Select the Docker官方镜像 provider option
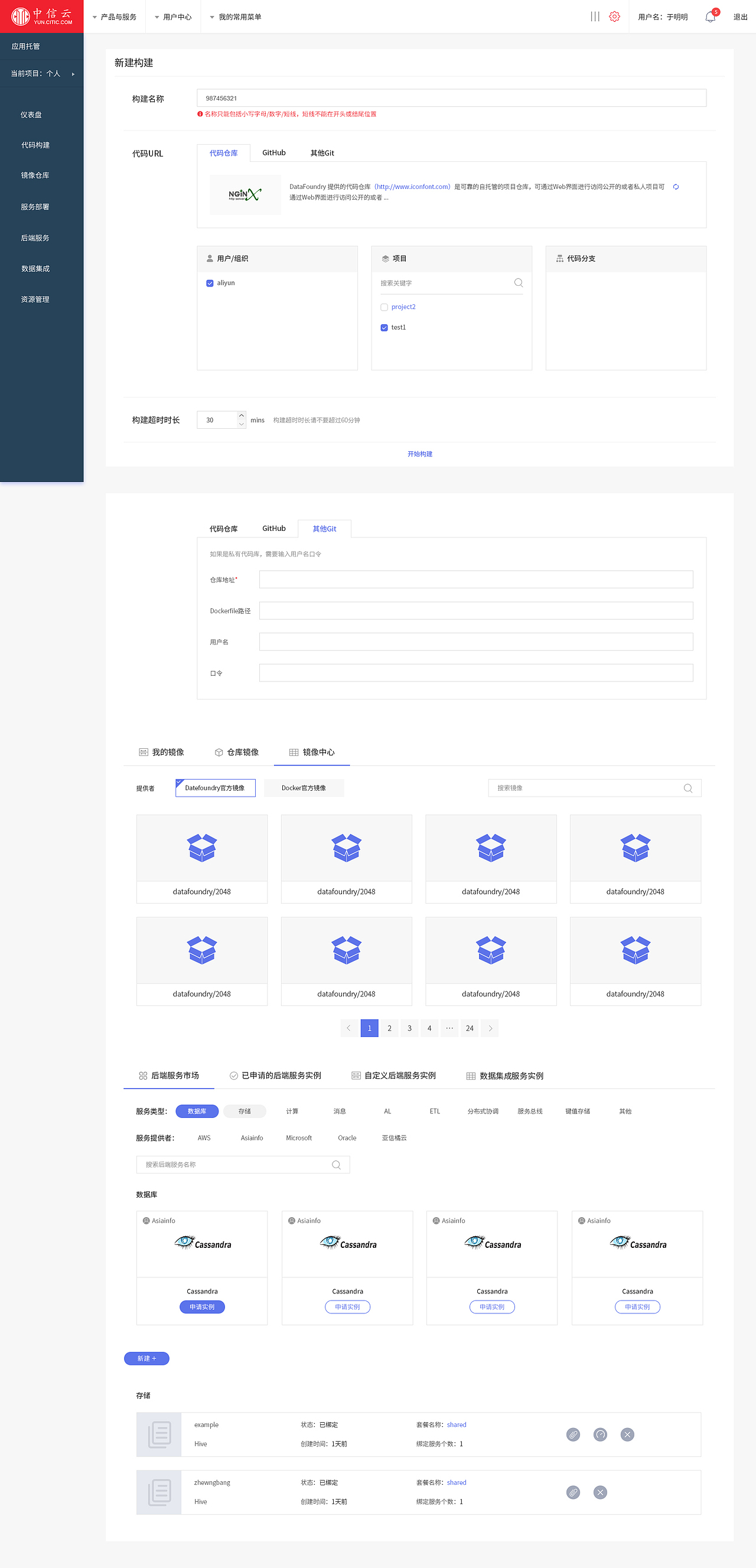The image size is (756, 1568). point(304,788)
